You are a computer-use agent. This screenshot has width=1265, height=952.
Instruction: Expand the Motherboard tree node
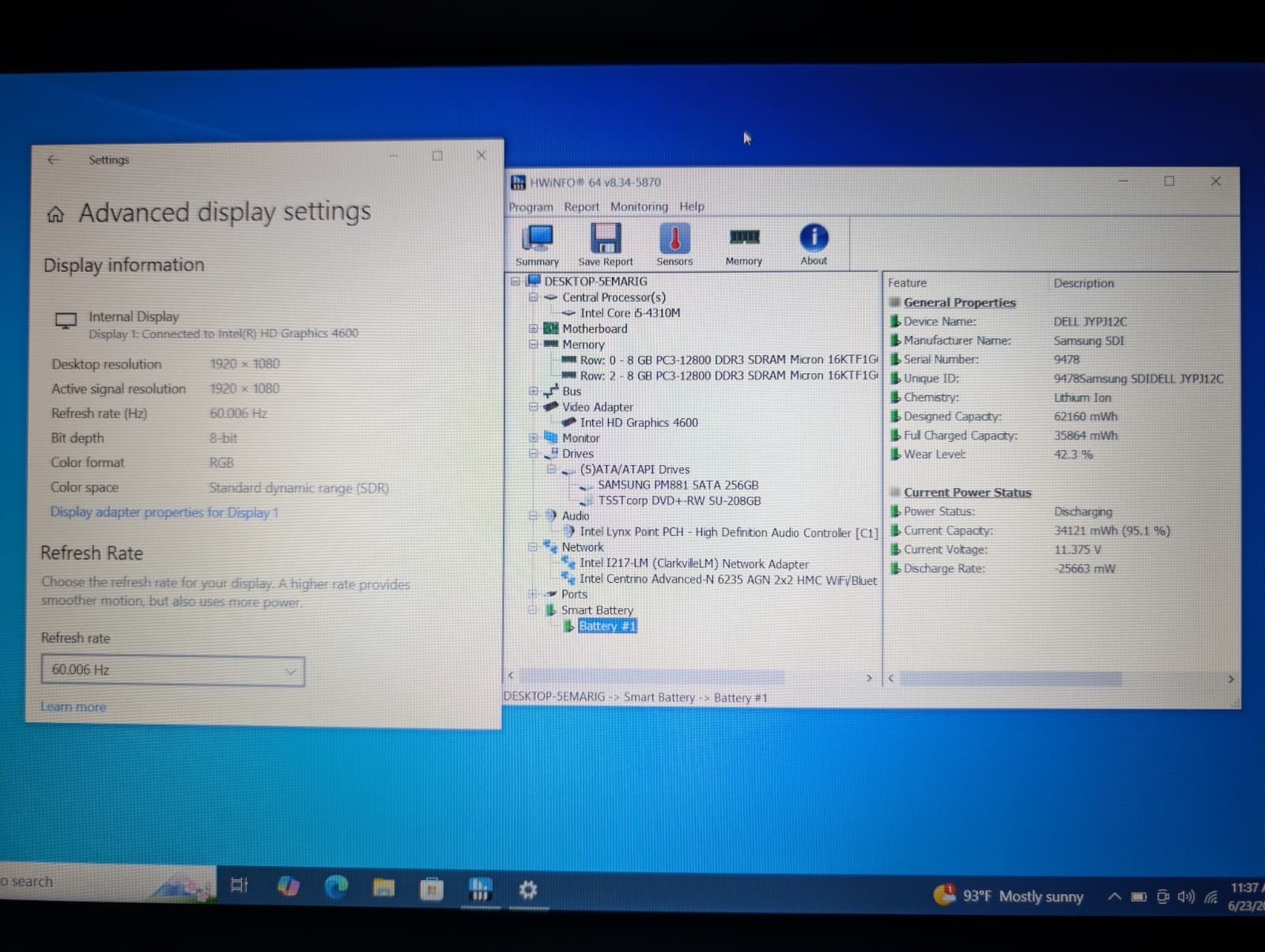(534, 329)
